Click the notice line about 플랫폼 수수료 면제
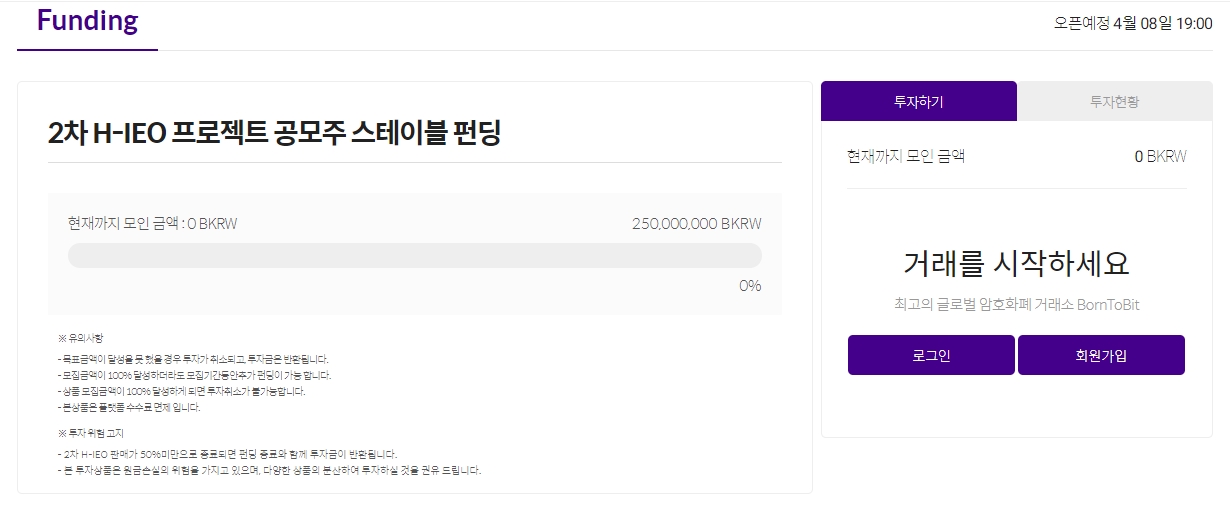The height and width of the screenshot is (517, 1230). click(129, 407)
